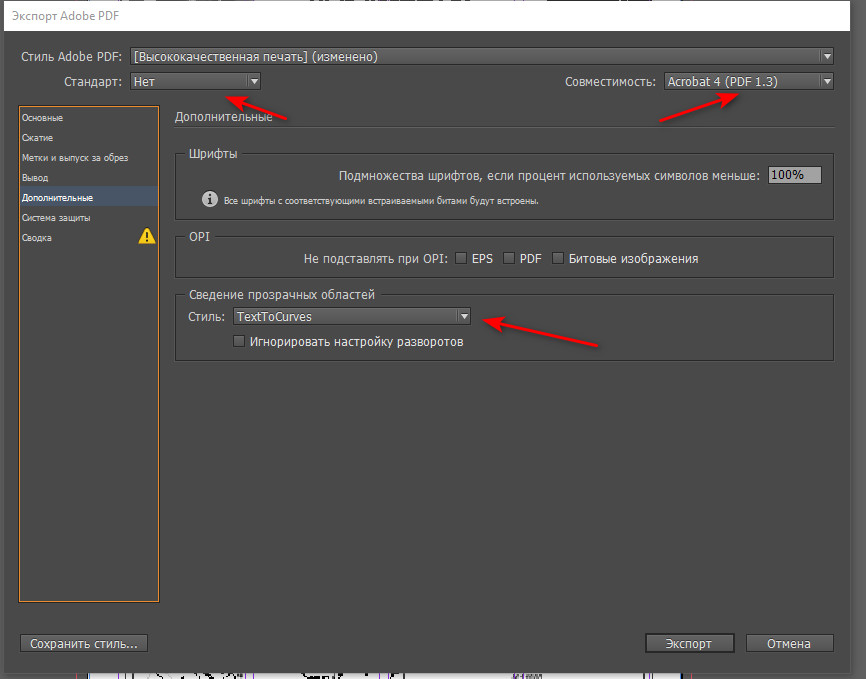The height and width of the screenshot is (679, 866).
Task: Cancel with the Отмена button
Action: click(789, 643)
